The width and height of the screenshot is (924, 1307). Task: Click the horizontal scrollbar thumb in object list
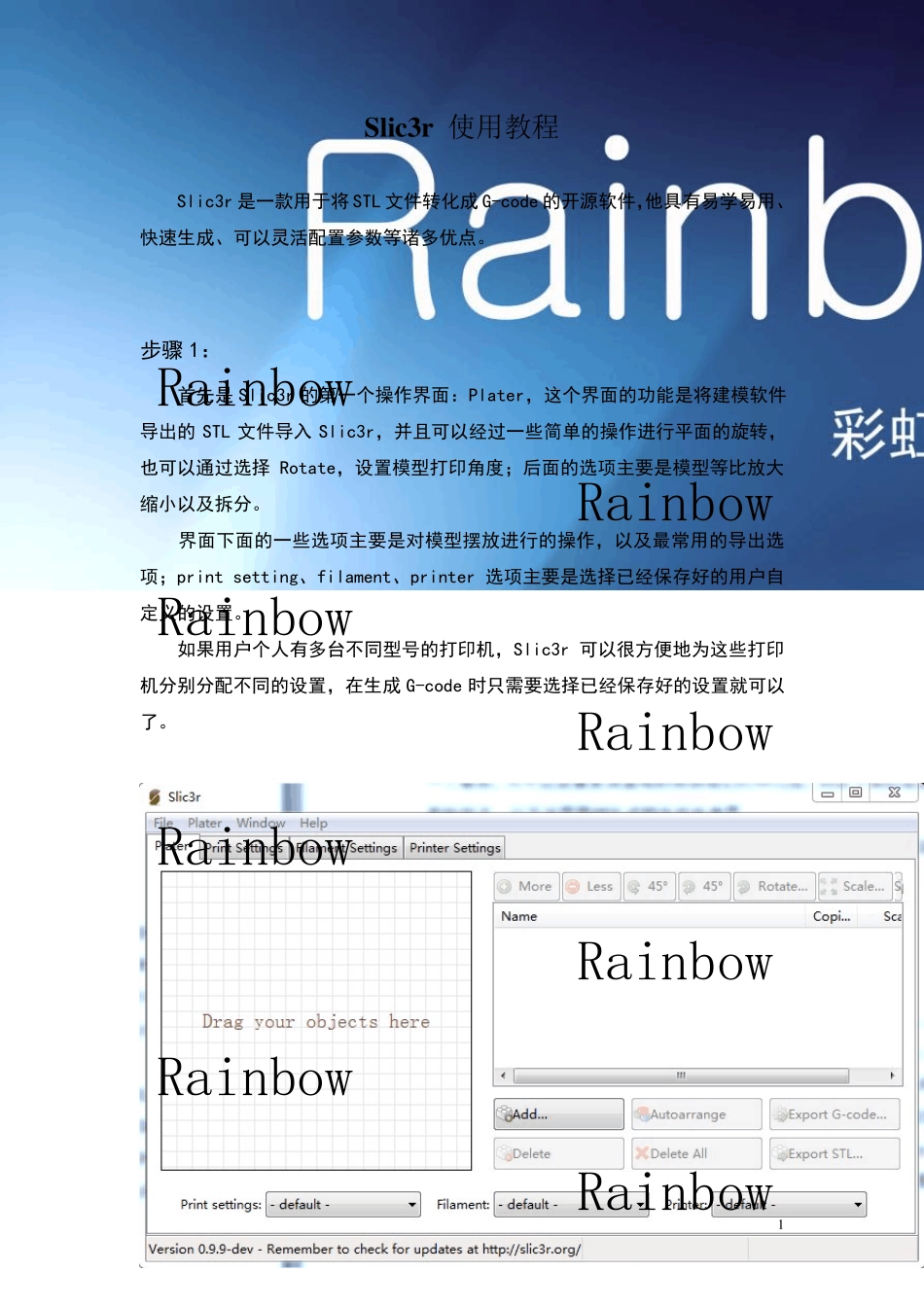[x=681, y=1076]
